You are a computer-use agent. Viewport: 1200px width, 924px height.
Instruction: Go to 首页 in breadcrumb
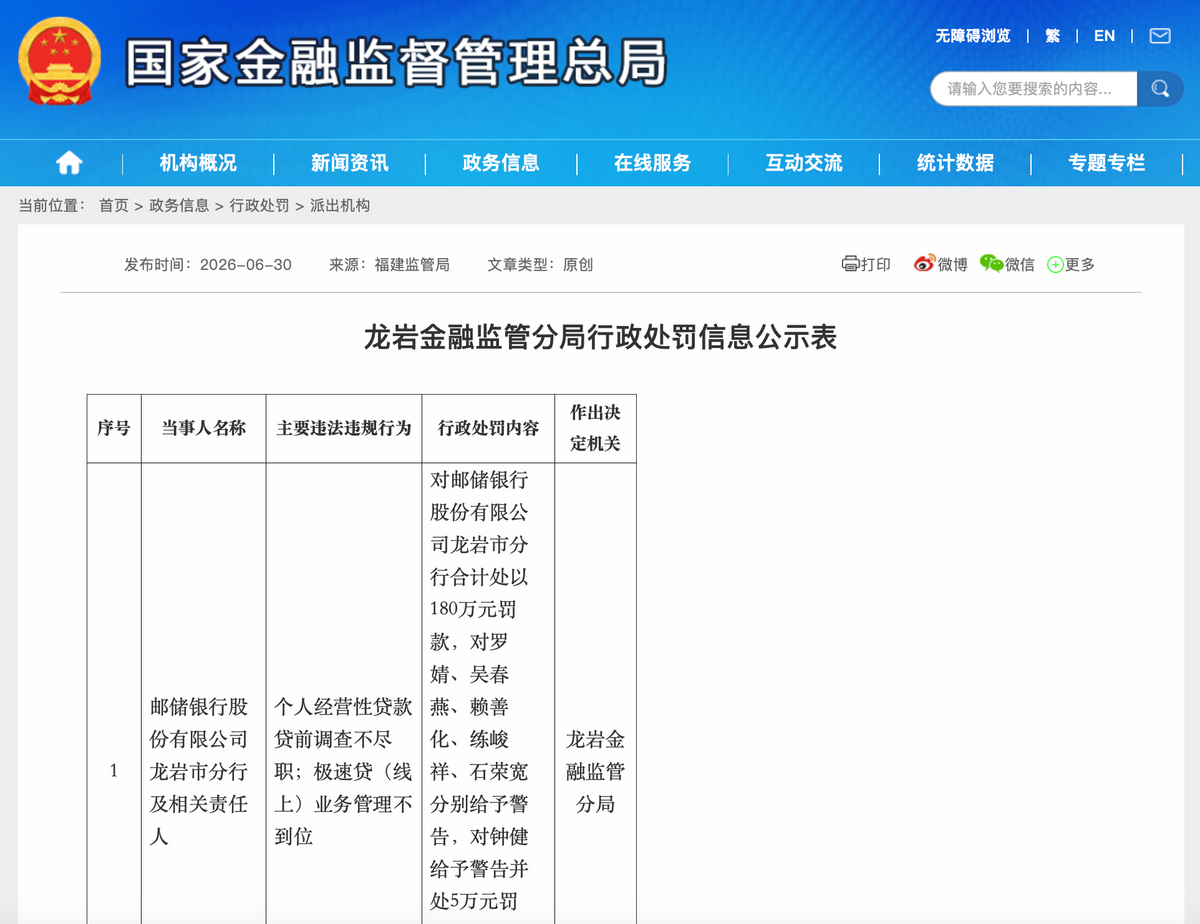pos(114,205)
